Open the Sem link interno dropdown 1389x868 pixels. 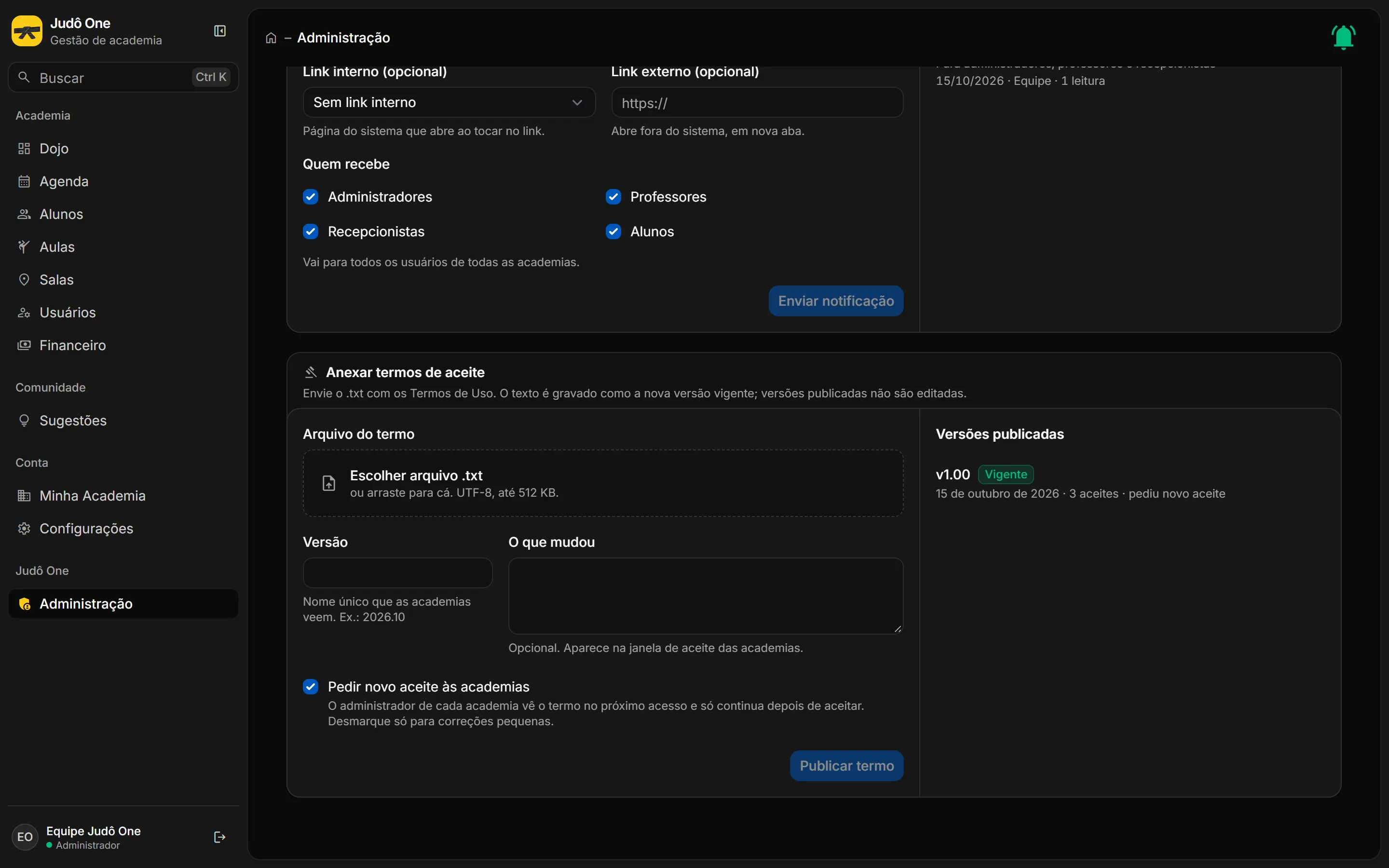[x=449, y=102]
